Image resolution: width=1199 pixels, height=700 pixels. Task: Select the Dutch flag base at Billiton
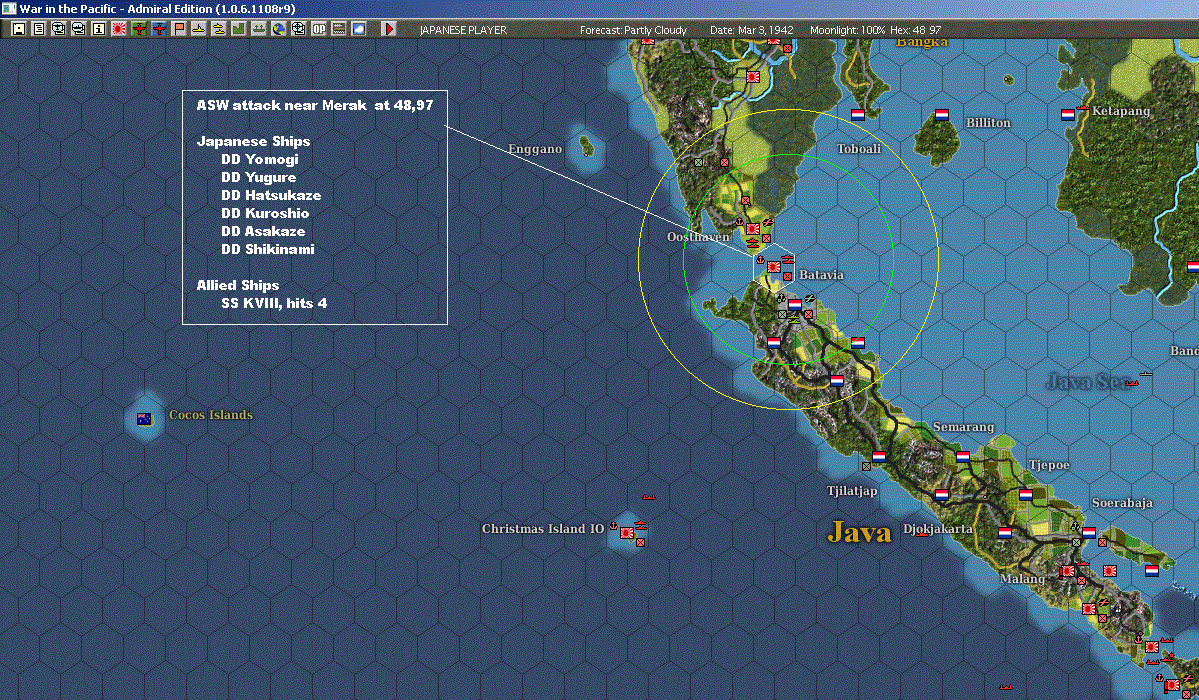click(x=942, y=115)
